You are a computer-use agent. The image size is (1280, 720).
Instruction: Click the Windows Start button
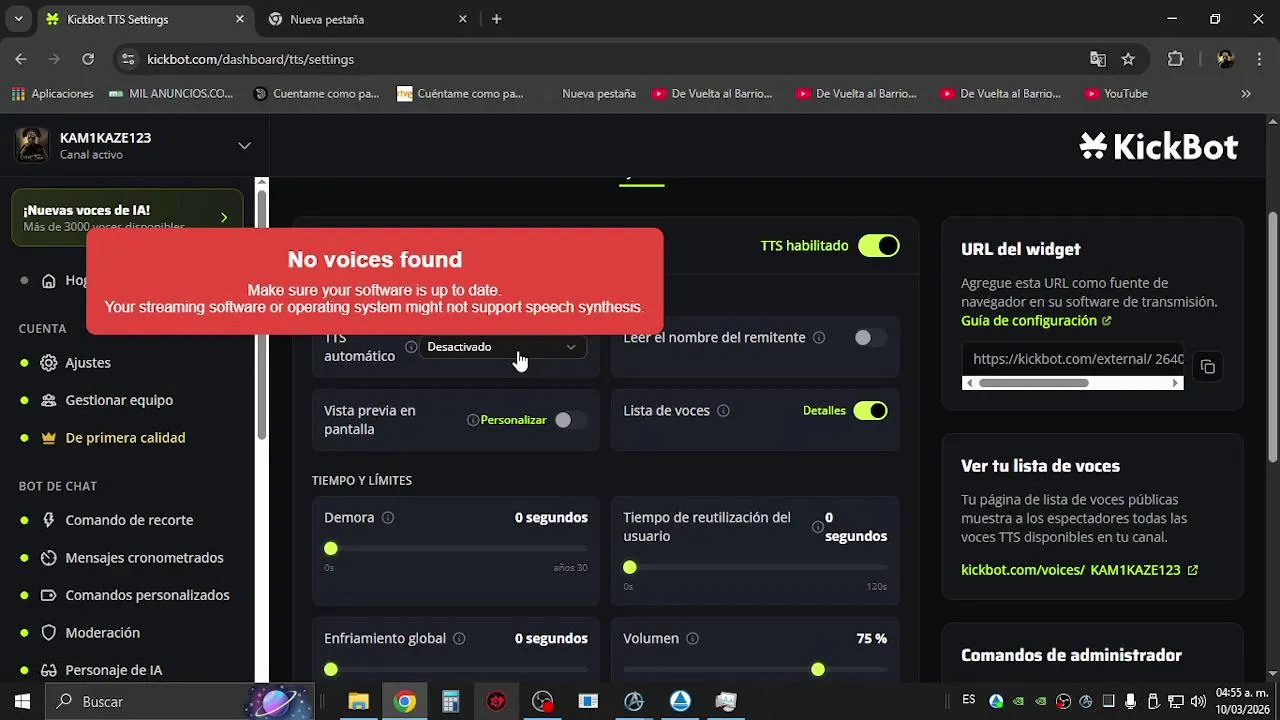(x=22, y=702)
